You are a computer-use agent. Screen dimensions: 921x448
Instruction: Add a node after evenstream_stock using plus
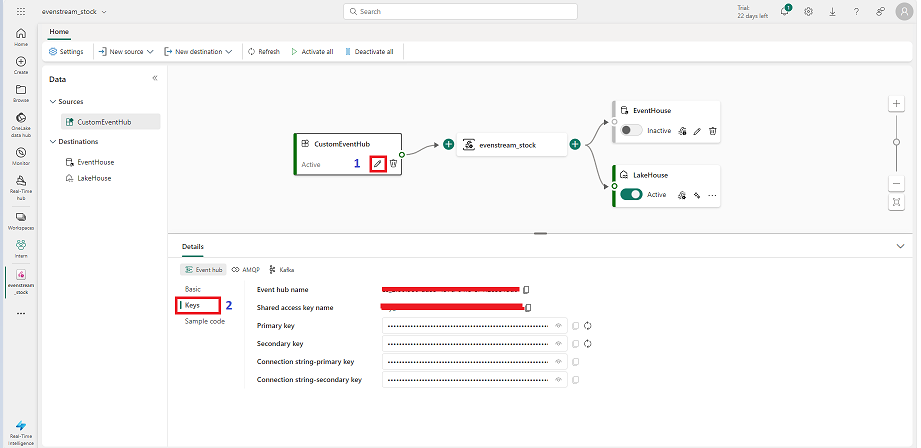(x=575, y=144)
